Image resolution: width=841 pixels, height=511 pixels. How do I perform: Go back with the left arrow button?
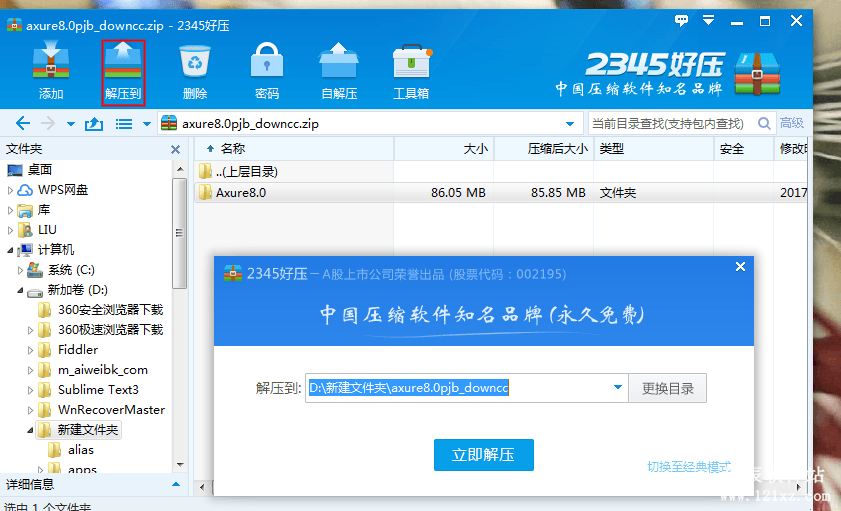[23, 124]
